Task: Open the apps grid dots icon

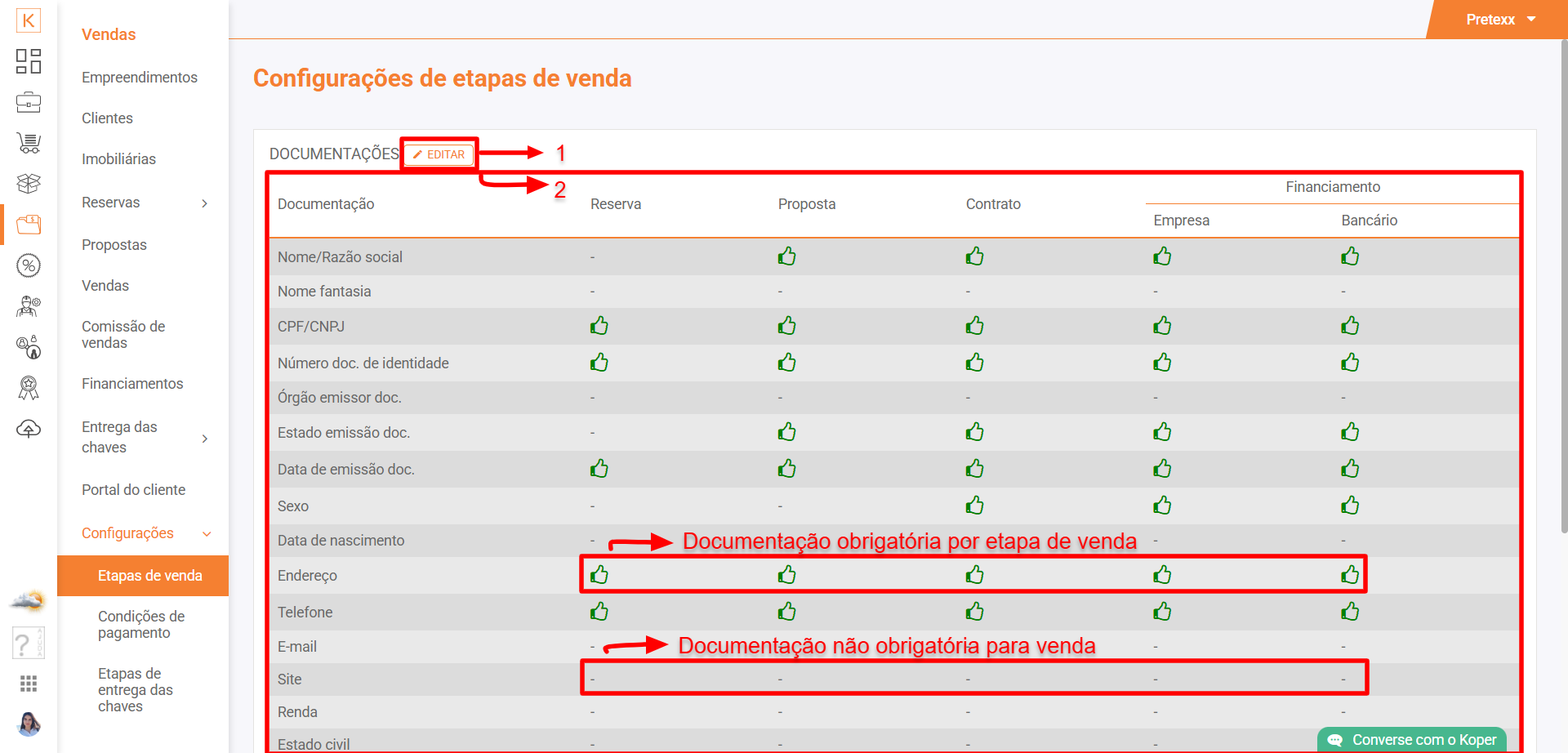Action: 29,684
